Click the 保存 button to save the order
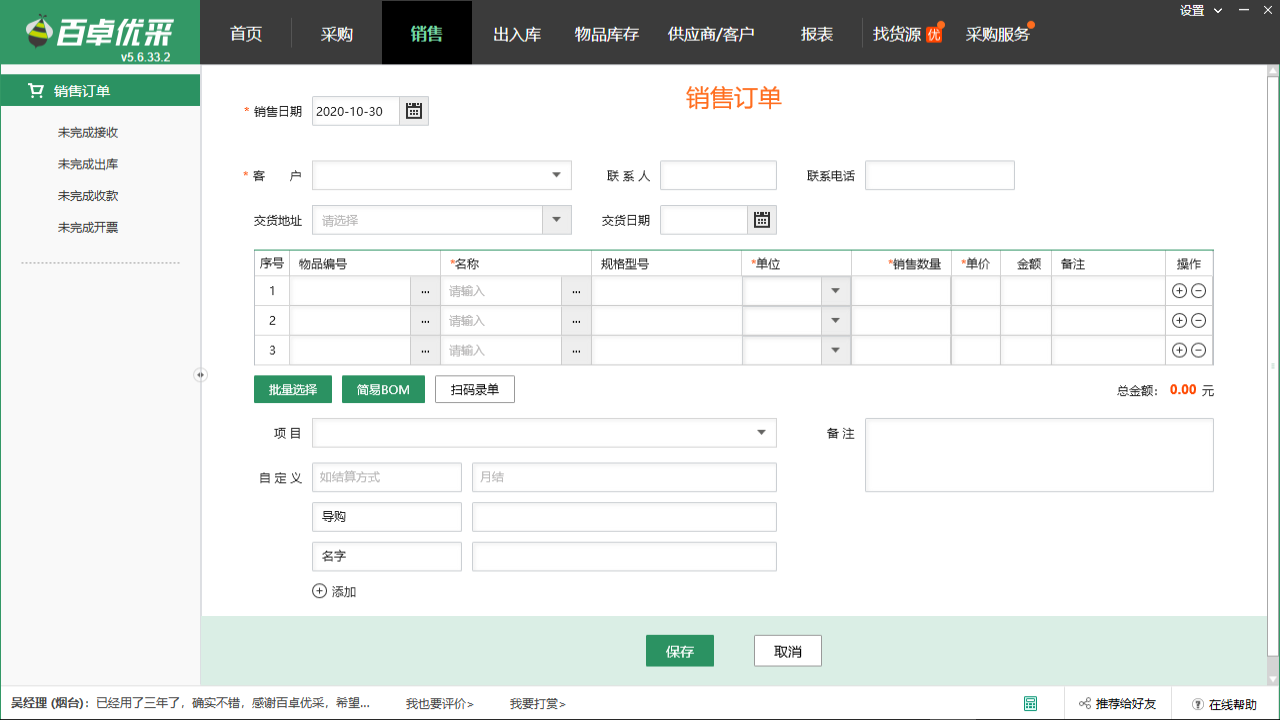 [679, 650]
